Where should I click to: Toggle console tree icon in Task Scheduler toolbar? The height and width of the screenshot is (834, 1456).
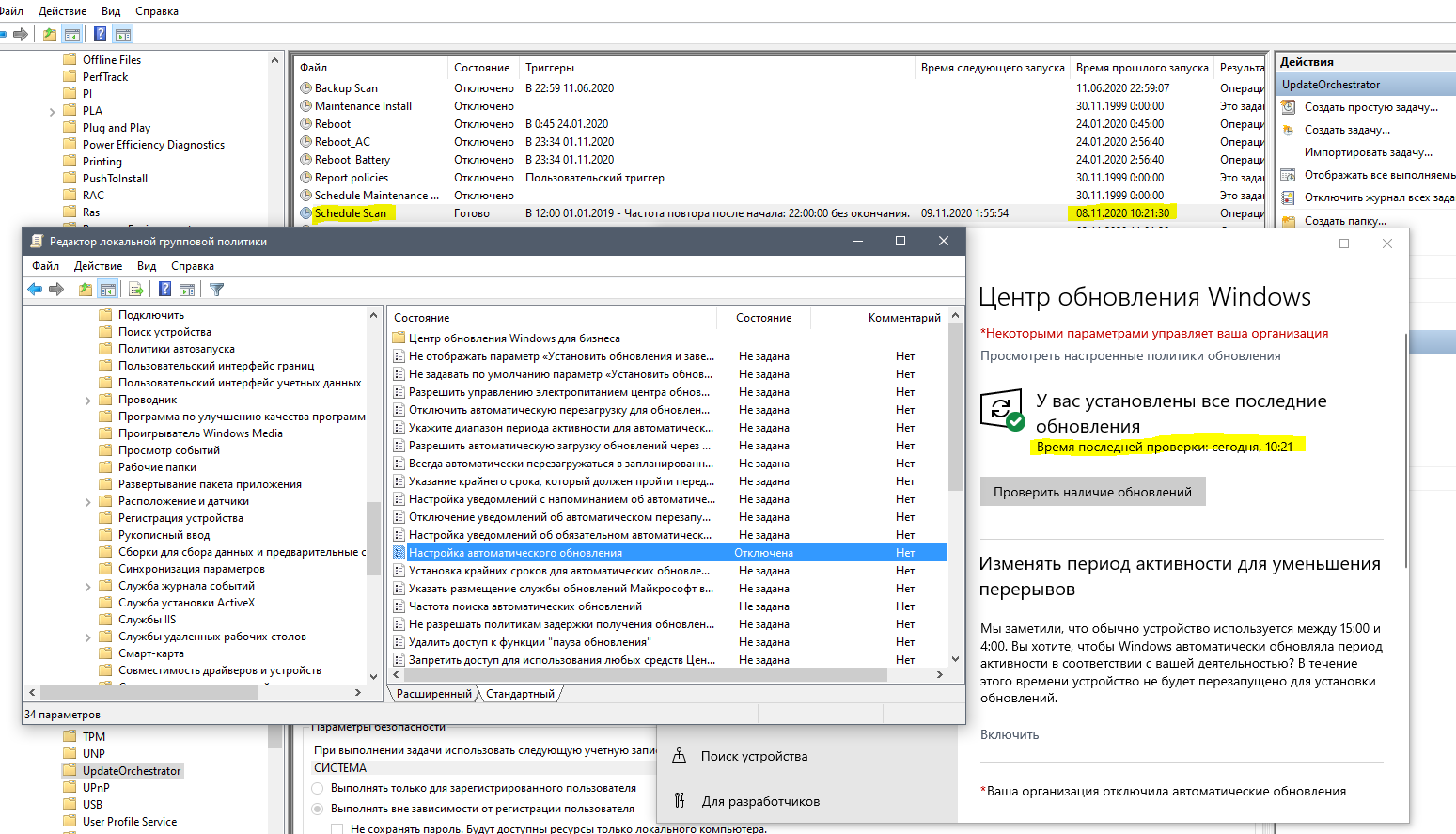click(x=72, y=35)
